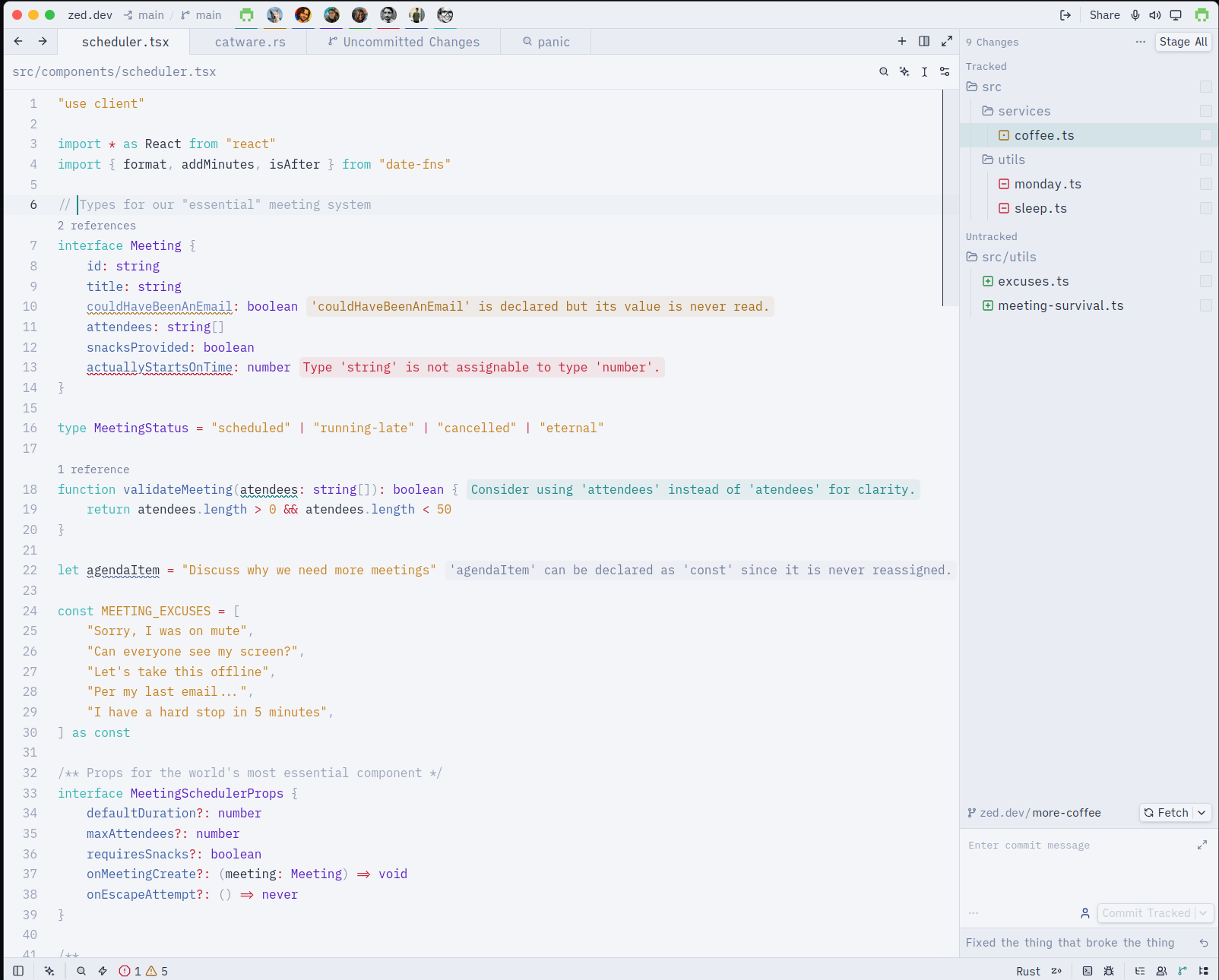Open the buffer search magnifier icon

[883, 71]
